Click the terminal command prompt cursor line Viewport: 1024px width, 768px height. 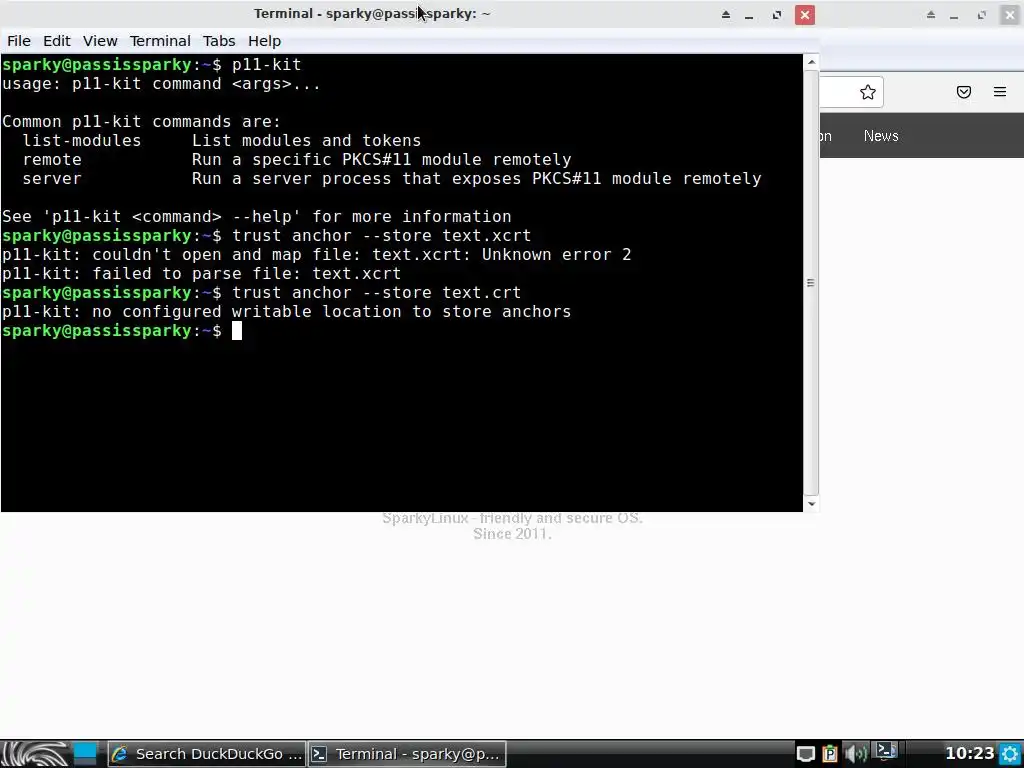coord(121,330)
